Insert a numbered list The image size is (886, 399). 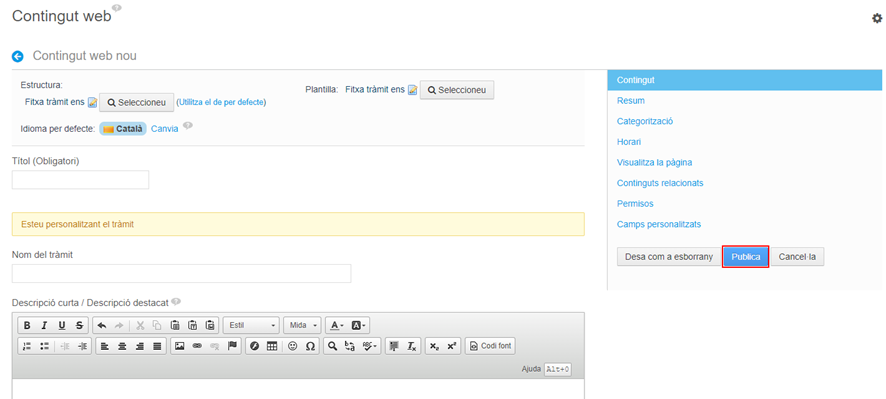(x=27, y=346)
